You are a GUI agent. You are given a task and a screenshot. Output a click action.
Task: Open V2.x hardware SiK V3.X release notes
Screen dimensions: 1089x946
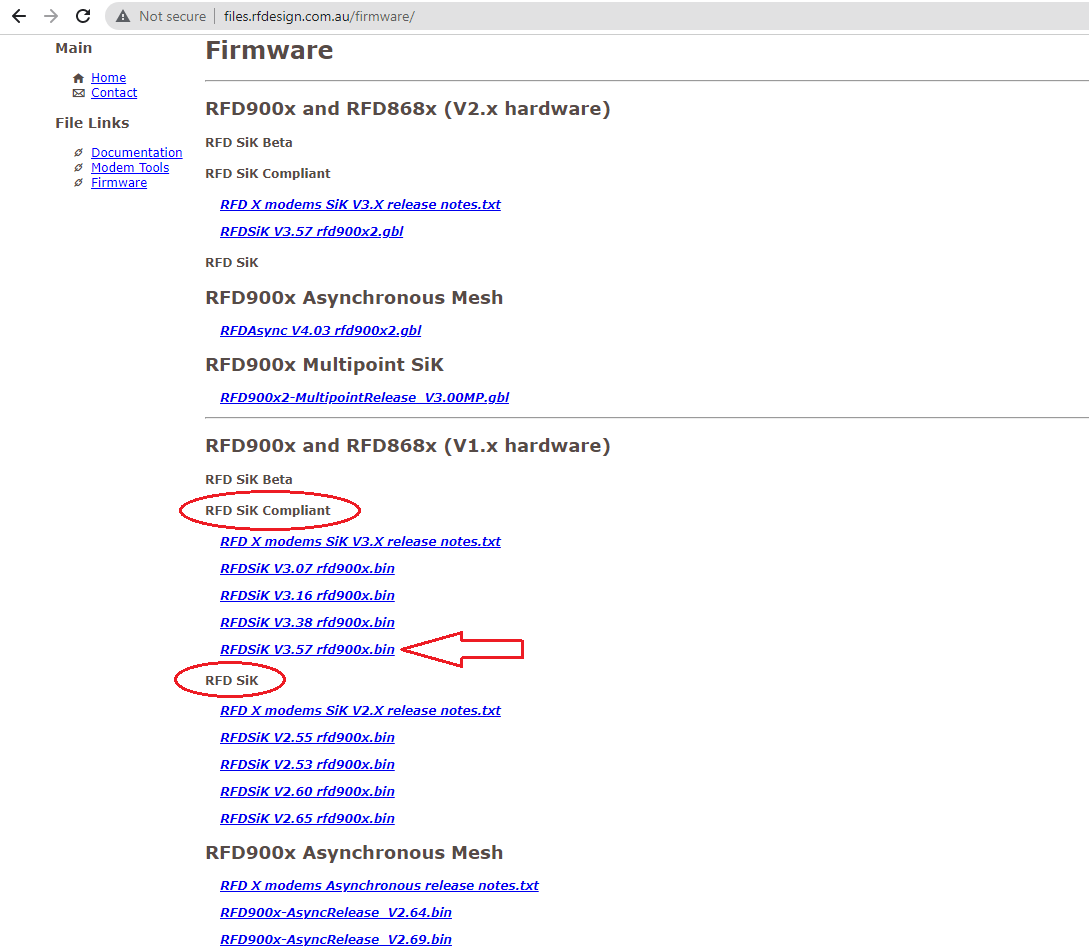click(360, 205)
